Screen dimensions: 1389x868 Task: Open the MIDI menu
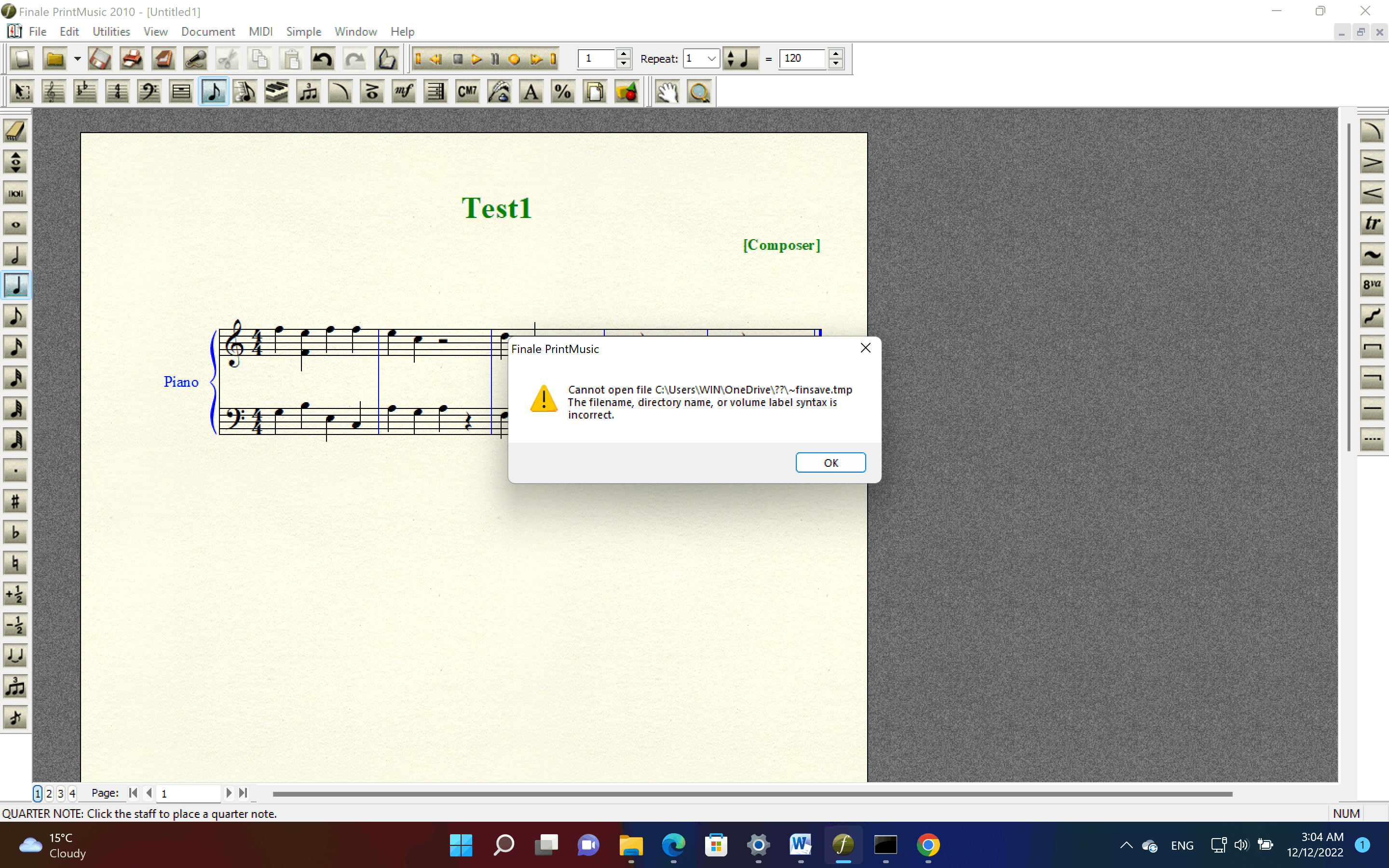click(260, 31)
